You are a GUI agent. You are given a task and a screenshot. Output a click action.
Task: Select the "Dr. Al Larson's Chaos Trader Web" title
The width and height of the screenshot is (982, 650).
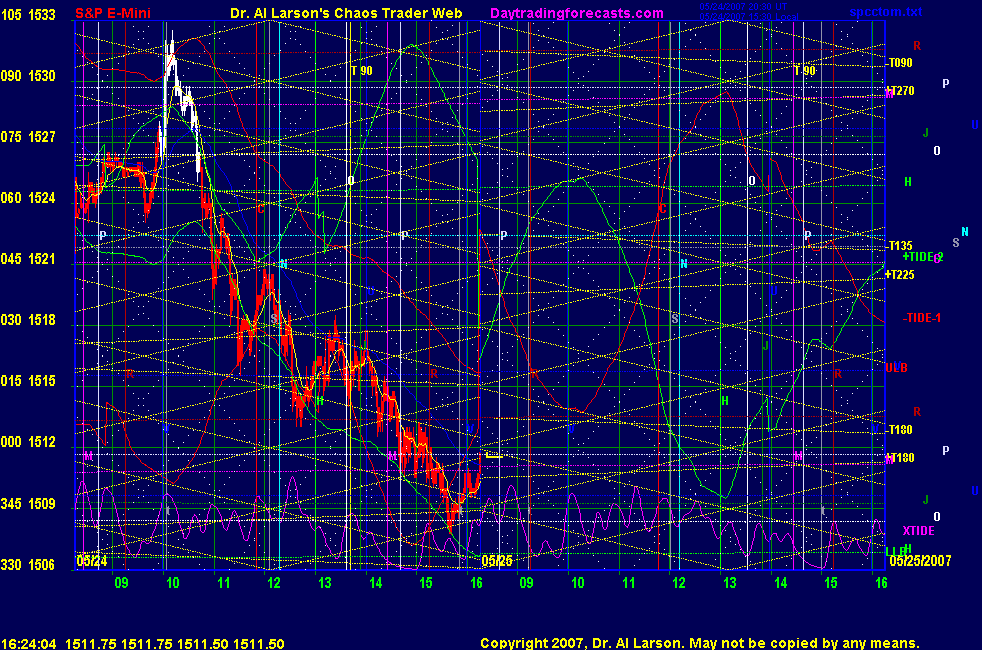click(346, 13)
